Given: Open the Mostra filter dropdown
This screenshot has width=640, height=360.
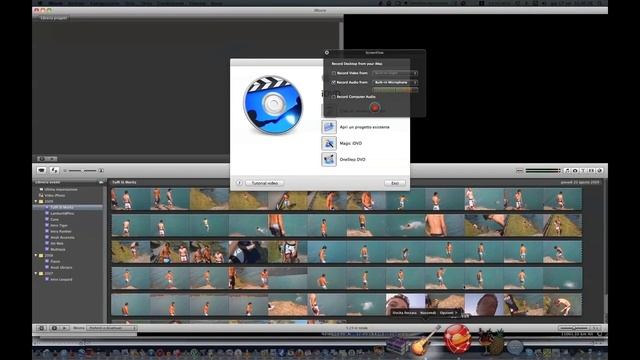Looking at the screenshot, I should point(112,328).
